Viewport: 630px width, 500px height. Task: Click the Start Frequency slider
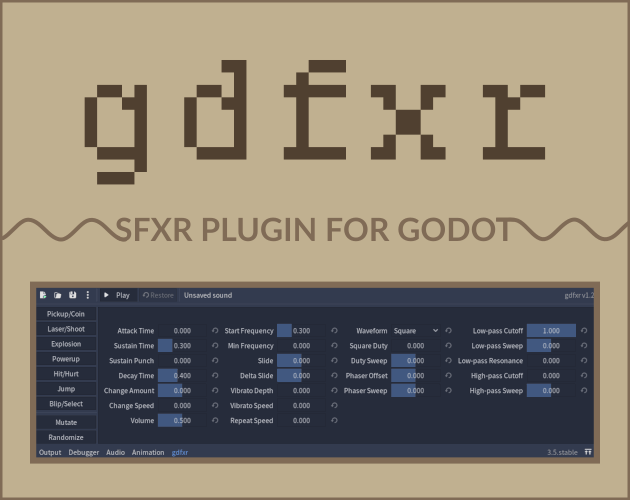pos(301,331)
